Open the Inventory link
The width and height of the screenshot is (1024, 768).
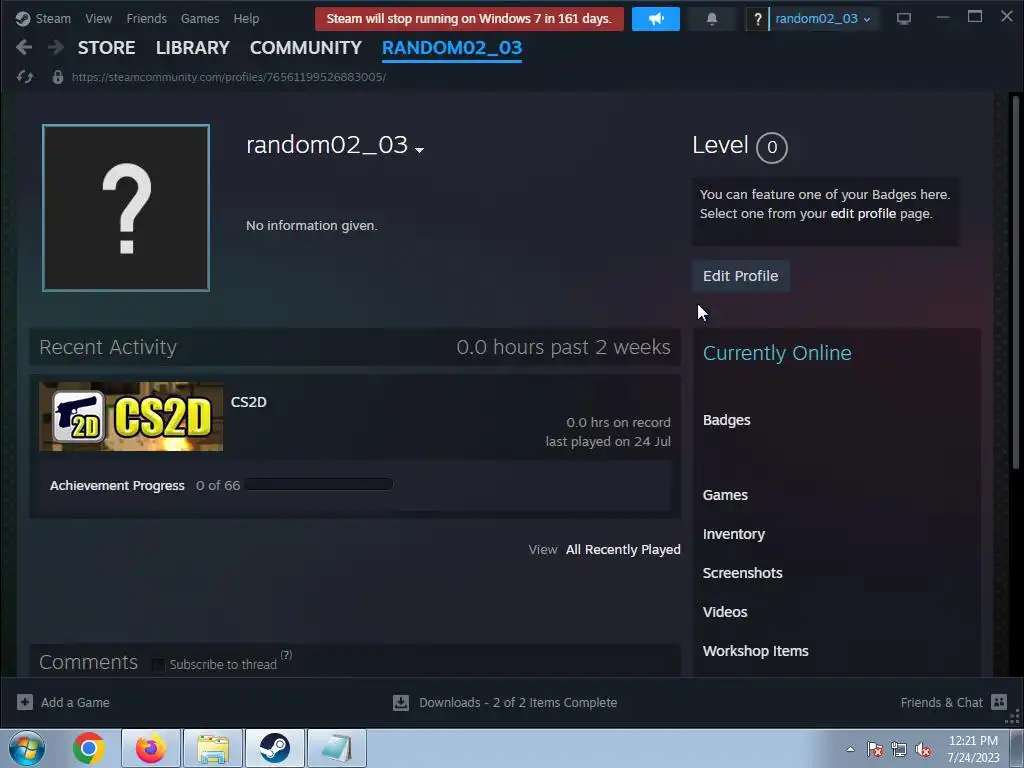[x=733, y=534]
